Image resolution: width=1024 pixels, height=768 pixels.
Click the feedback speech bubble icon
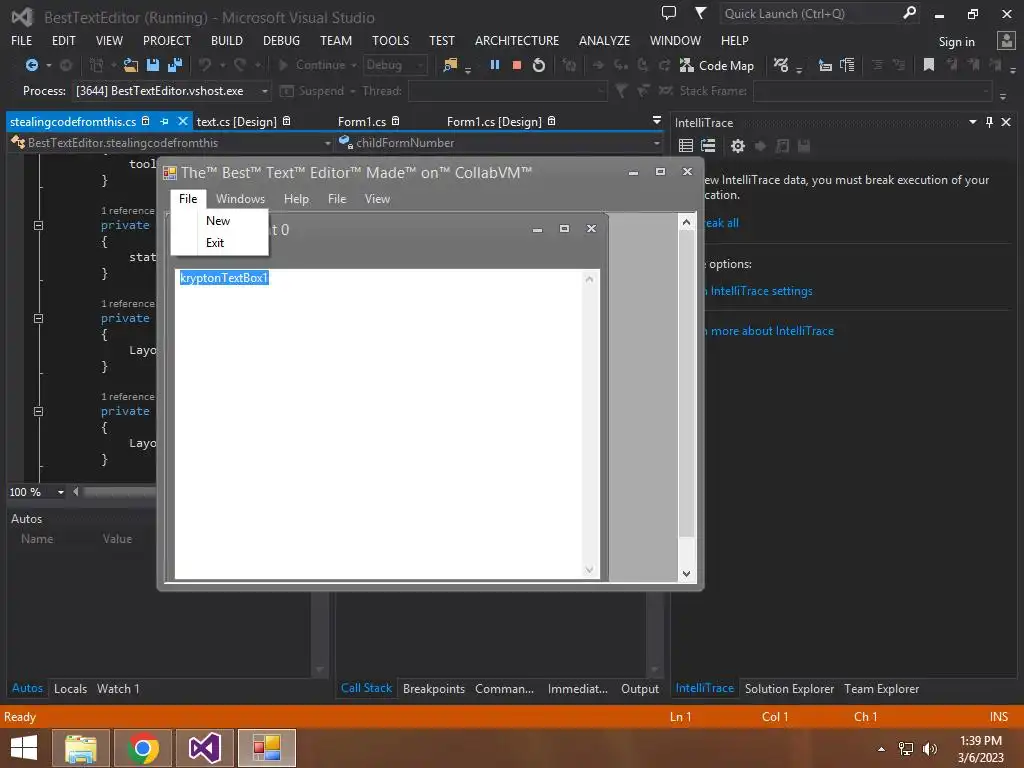(x=669, y=13)
